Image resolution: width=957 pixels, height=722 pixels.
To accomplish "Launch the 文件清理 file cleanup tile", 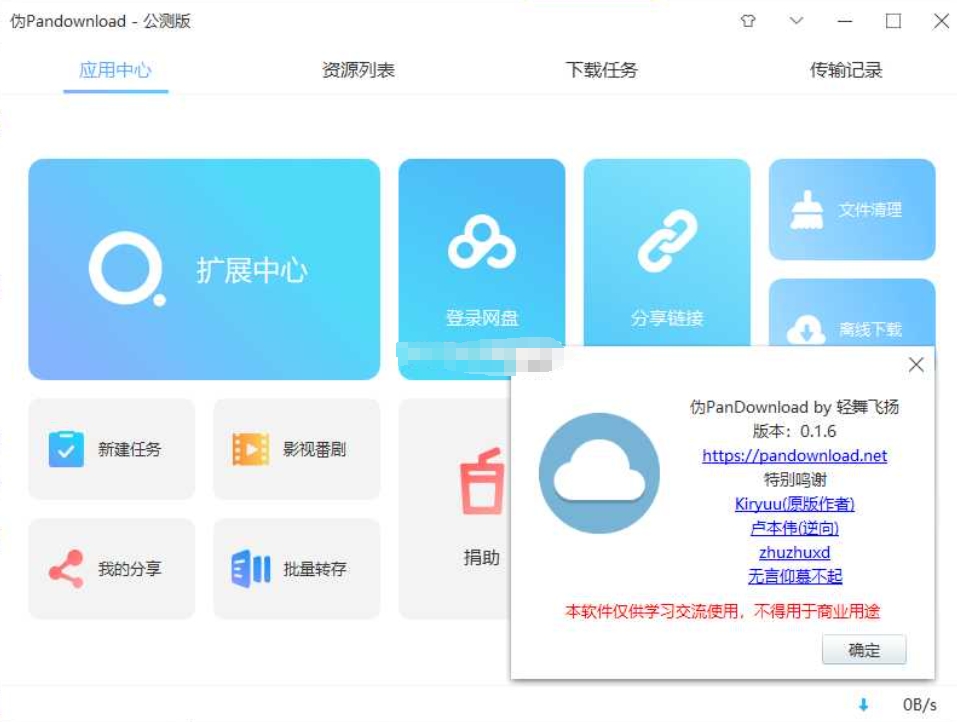I will [852, 209].
